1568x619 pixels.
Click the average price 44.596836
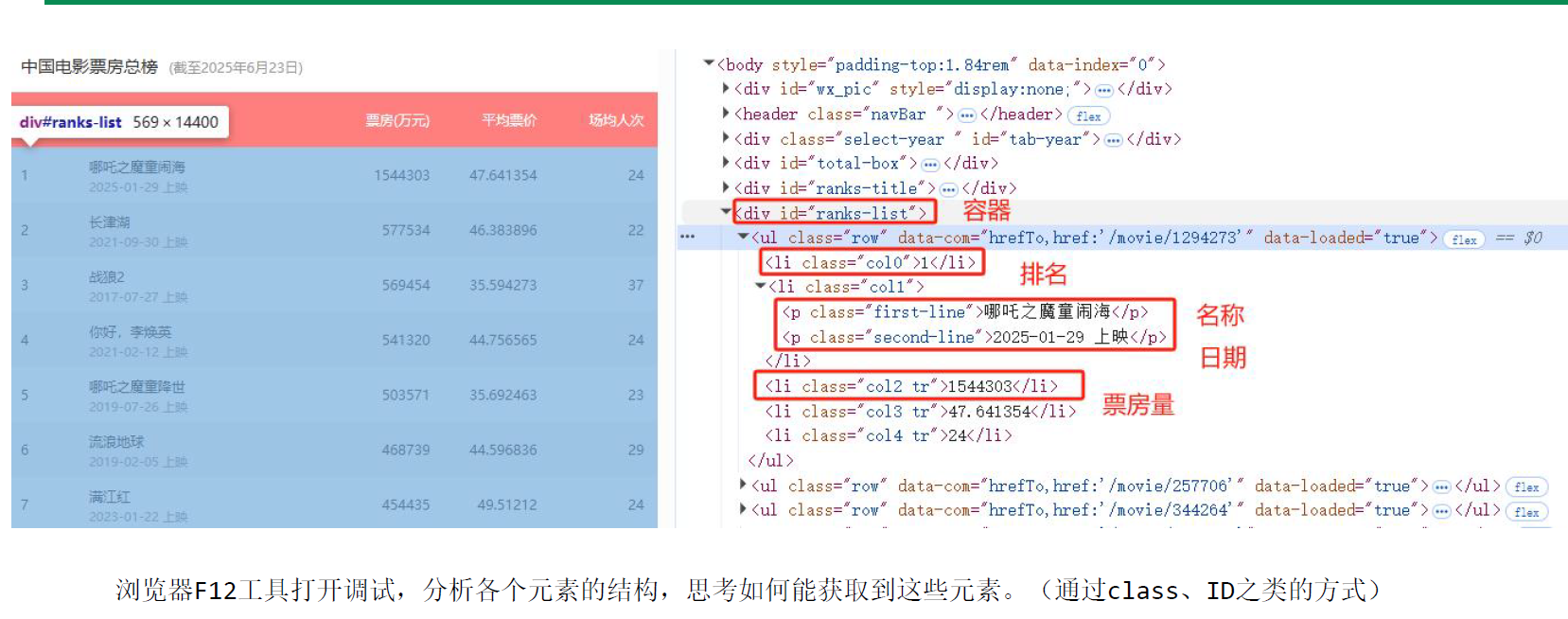click(502, 450)
